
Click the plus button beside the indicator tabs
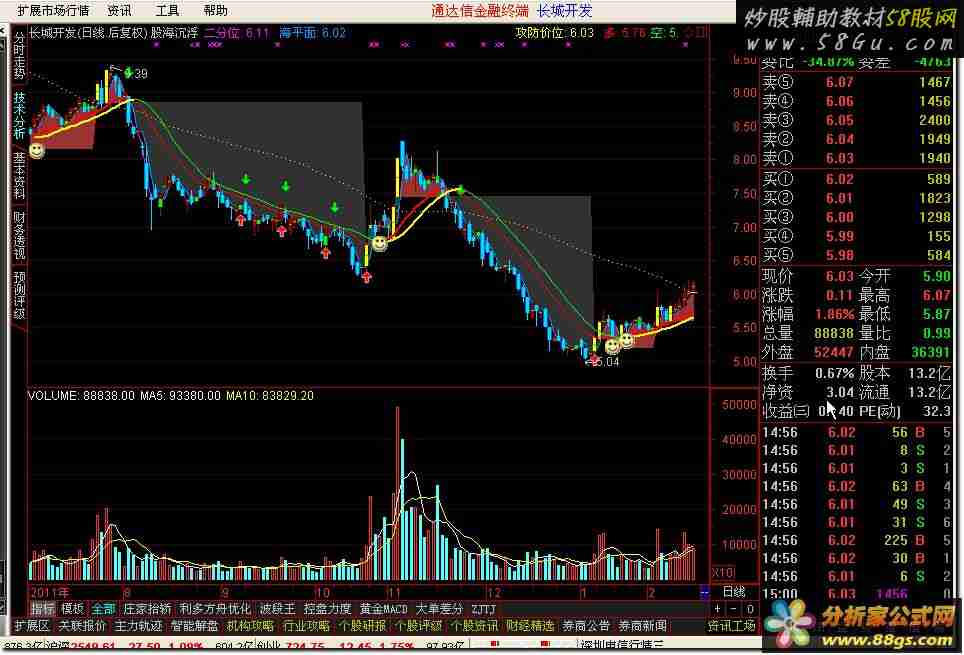click(717, 609)
